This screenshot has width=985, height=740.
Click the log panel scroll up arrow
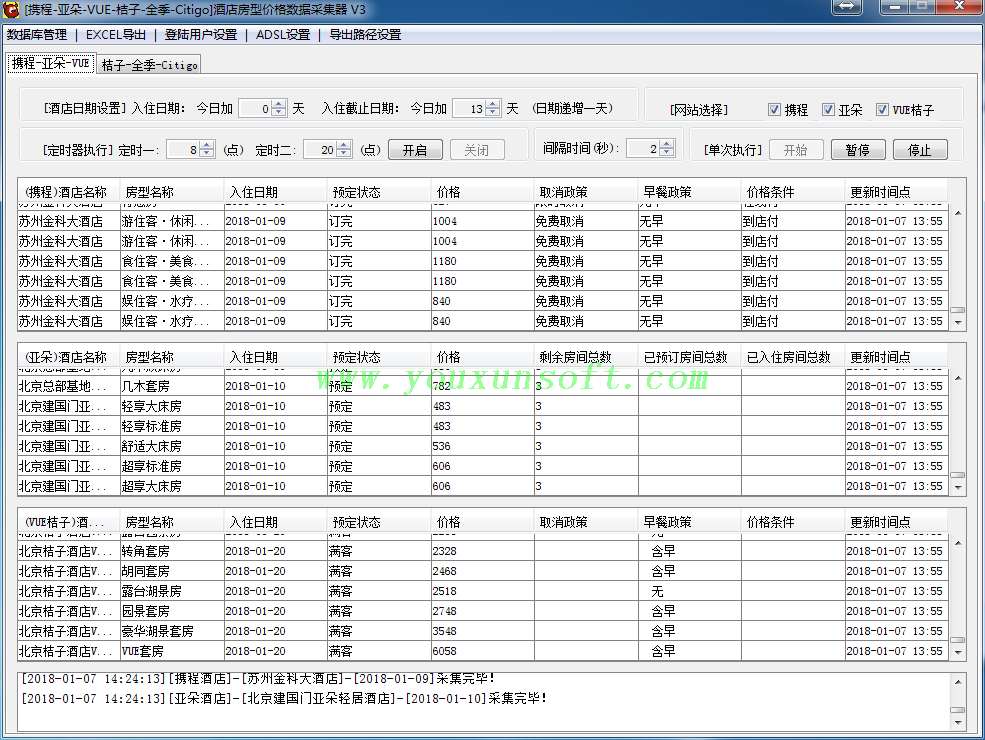tap(958, 682)
